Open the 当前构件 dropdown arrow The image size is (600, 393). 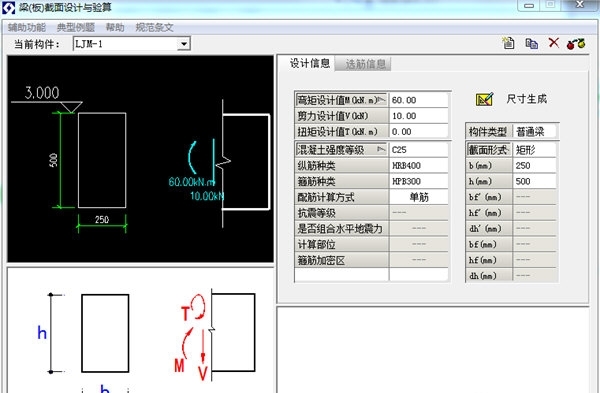click(184, 44)
